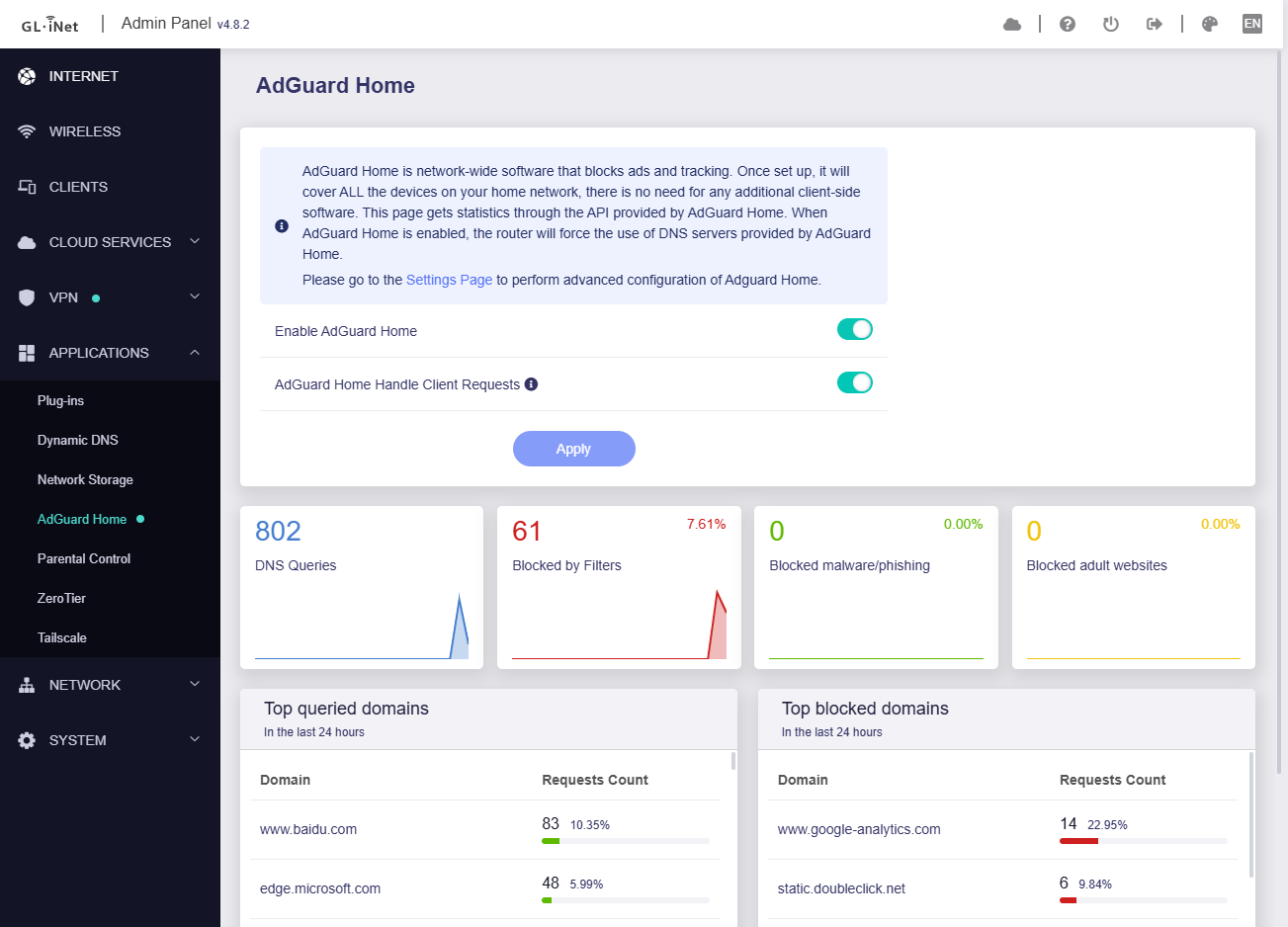
Task: Click the info icon beside Handle Client Requests
Action: 531,384
